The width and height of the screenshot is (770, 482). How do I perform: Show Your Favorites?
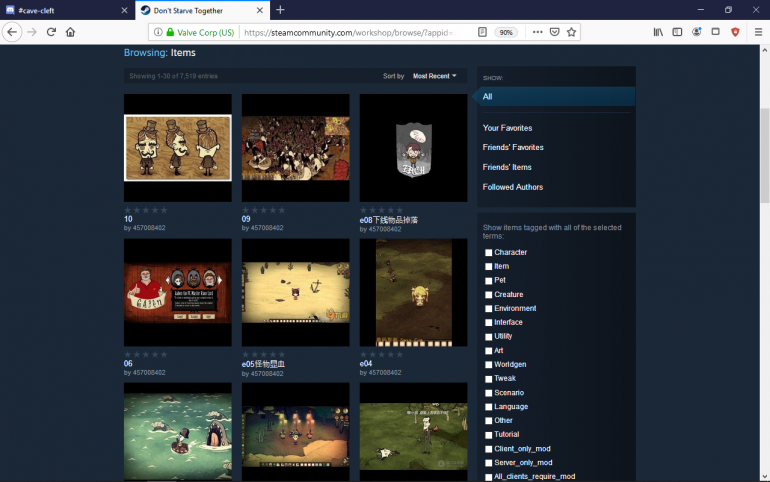tap(507, 128)
